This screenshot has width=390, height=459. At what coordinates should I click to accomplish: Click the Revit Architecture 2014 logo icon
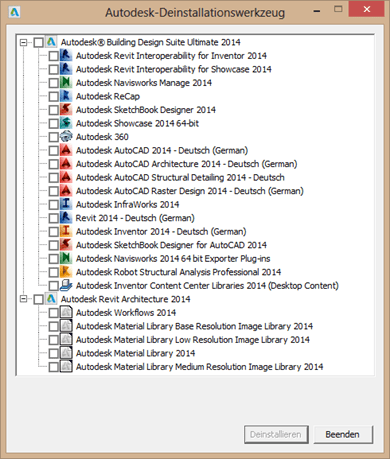point(51,299)
